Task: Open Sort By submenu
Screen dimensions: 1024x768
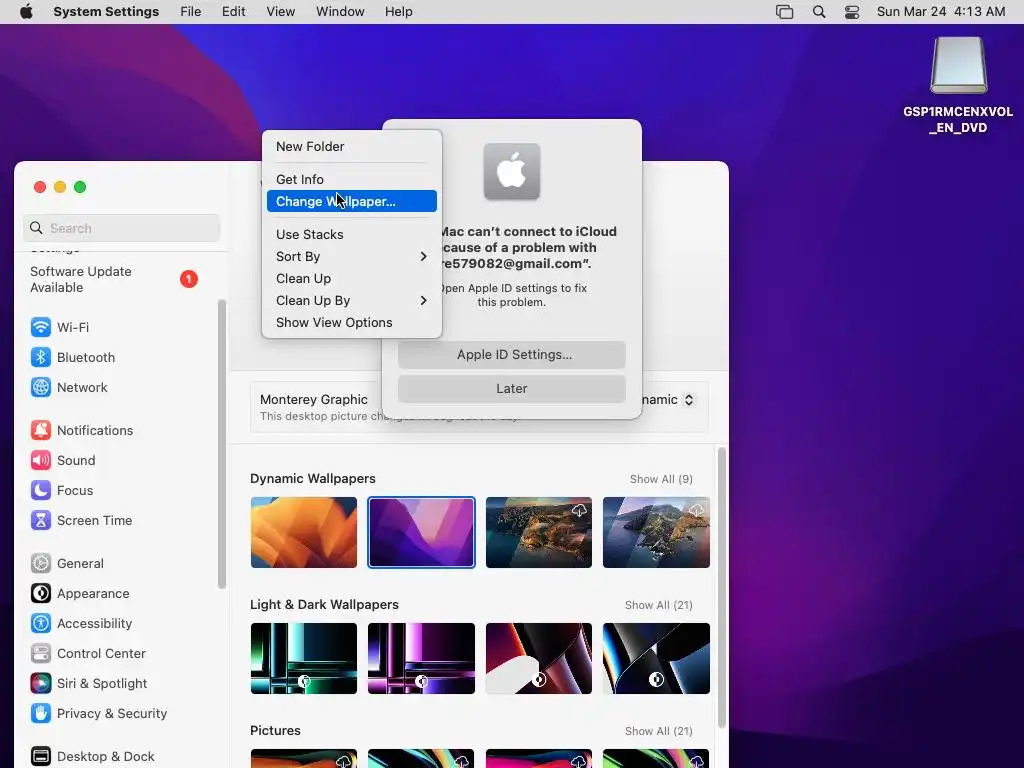Action: pos(351,257)
